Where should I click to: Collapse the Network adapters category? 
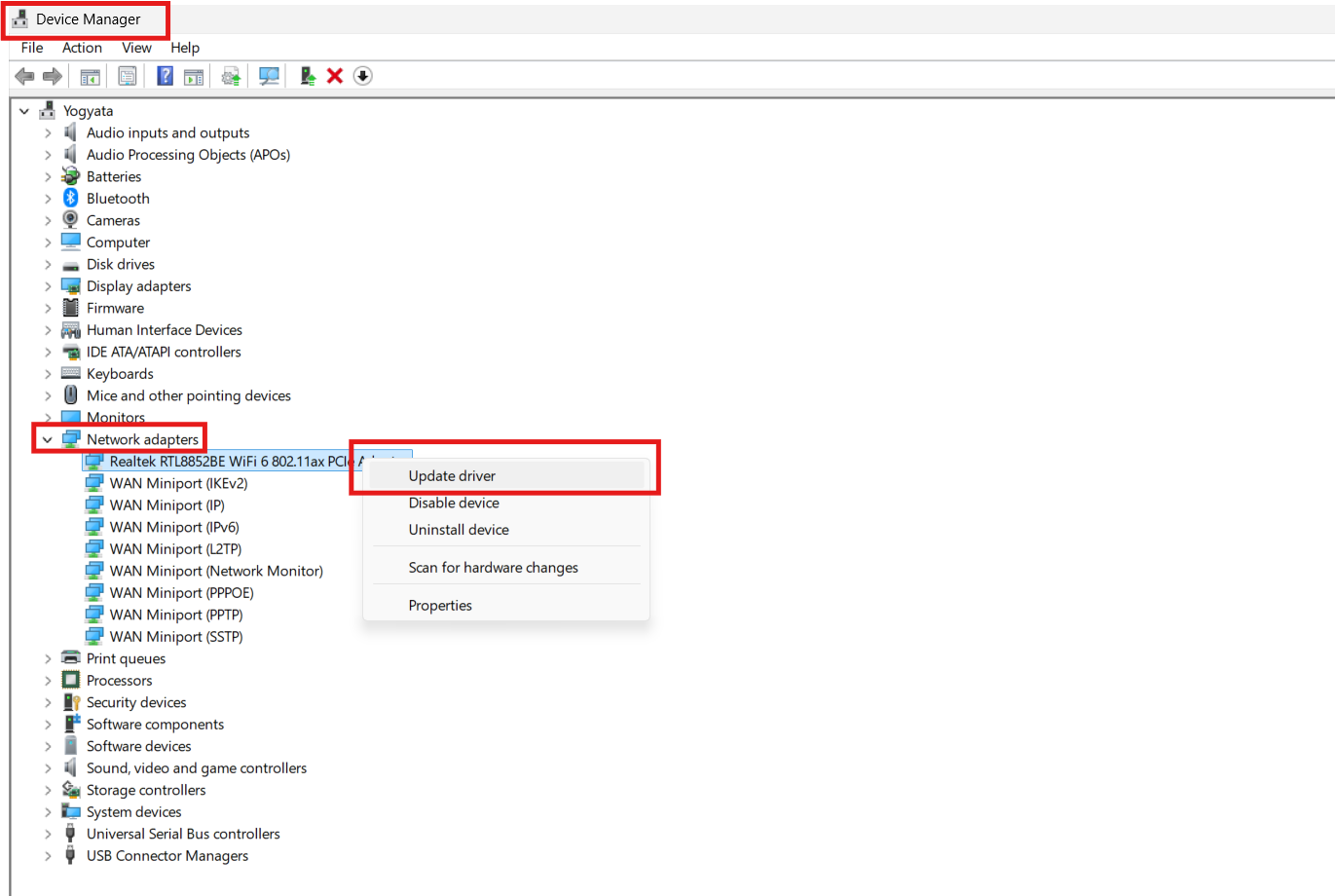[47, 439]
